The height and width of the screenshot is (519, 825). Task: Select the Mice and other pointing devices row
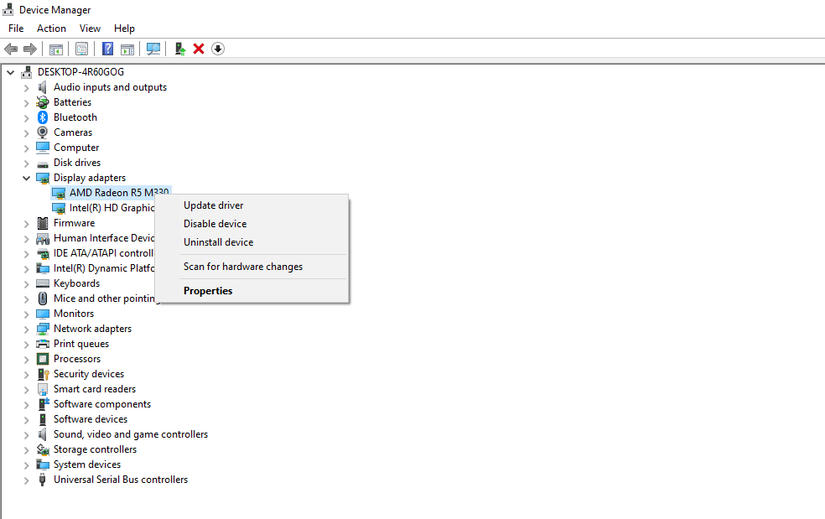click(x=105, y=298)
